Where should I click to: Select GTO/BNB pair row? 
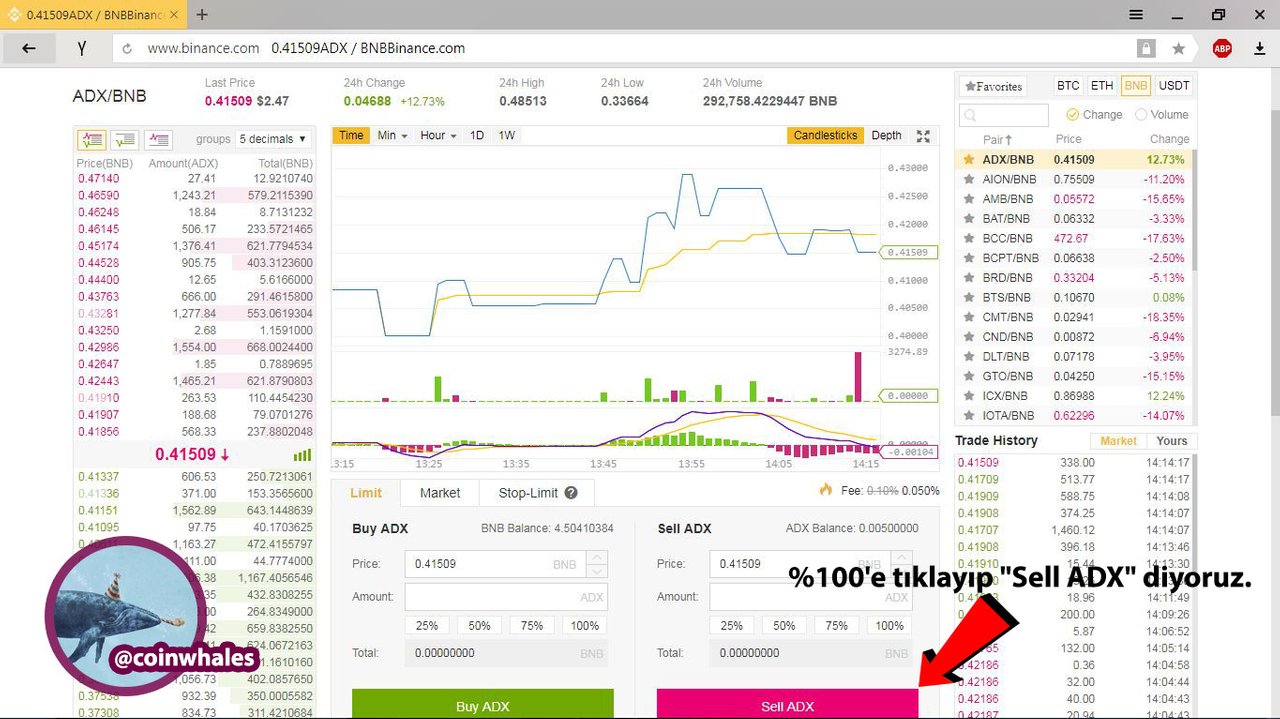[1075, 376]
